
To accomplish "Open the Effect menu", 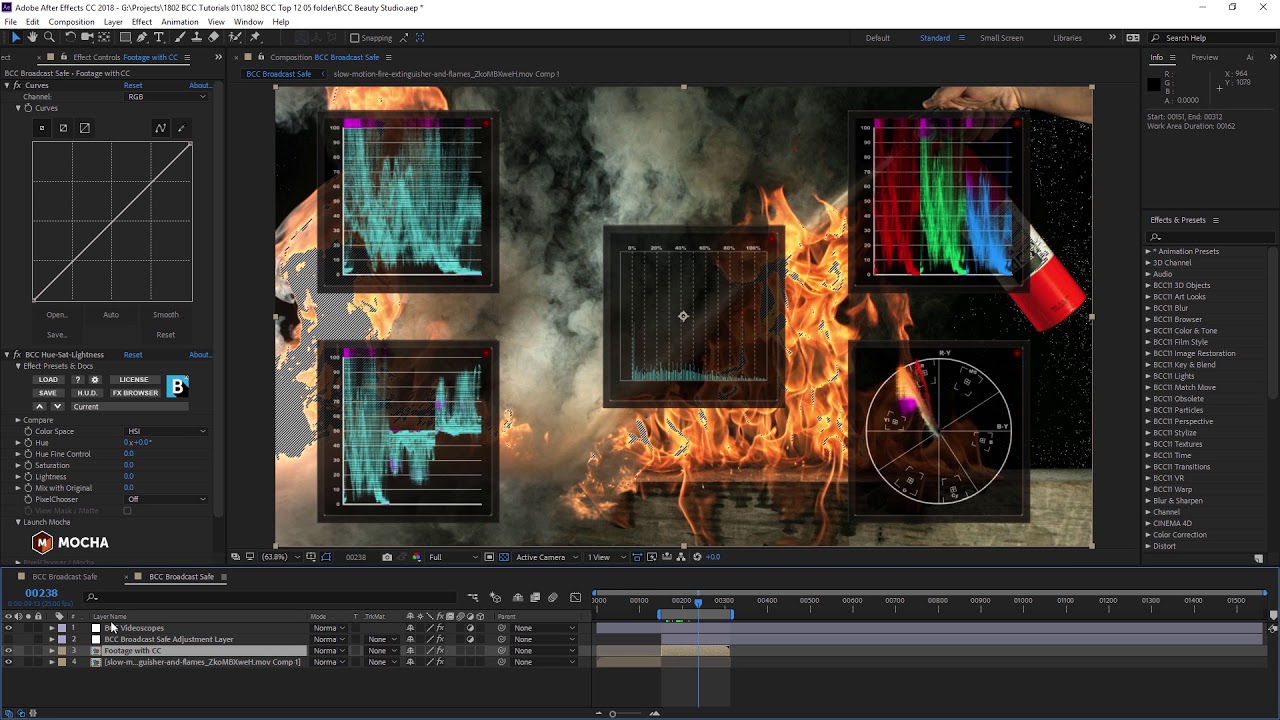I will coord(142,22).
